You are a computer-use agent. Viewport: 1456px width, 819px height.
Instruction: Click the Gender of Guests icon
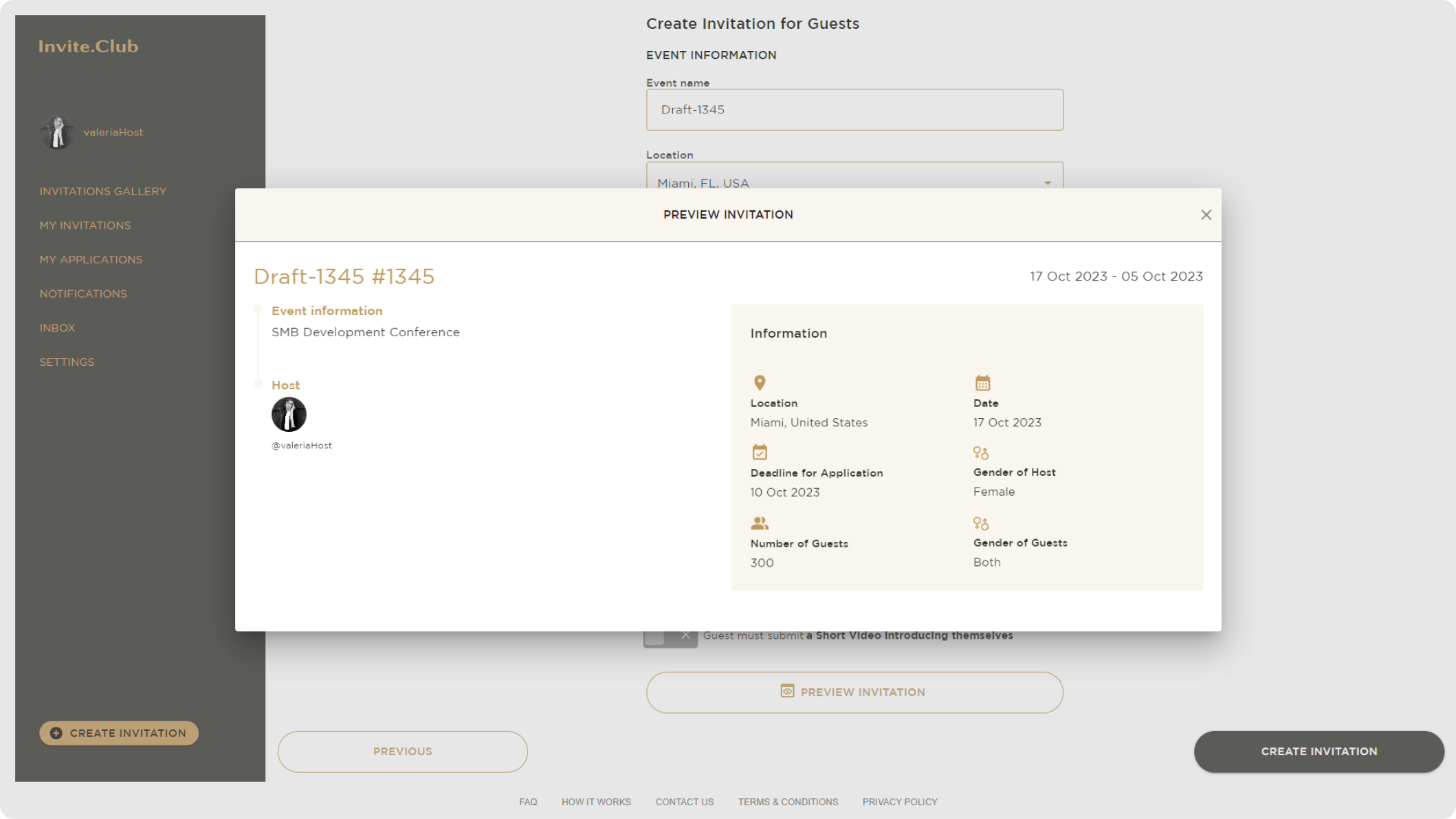click(981, 523)
